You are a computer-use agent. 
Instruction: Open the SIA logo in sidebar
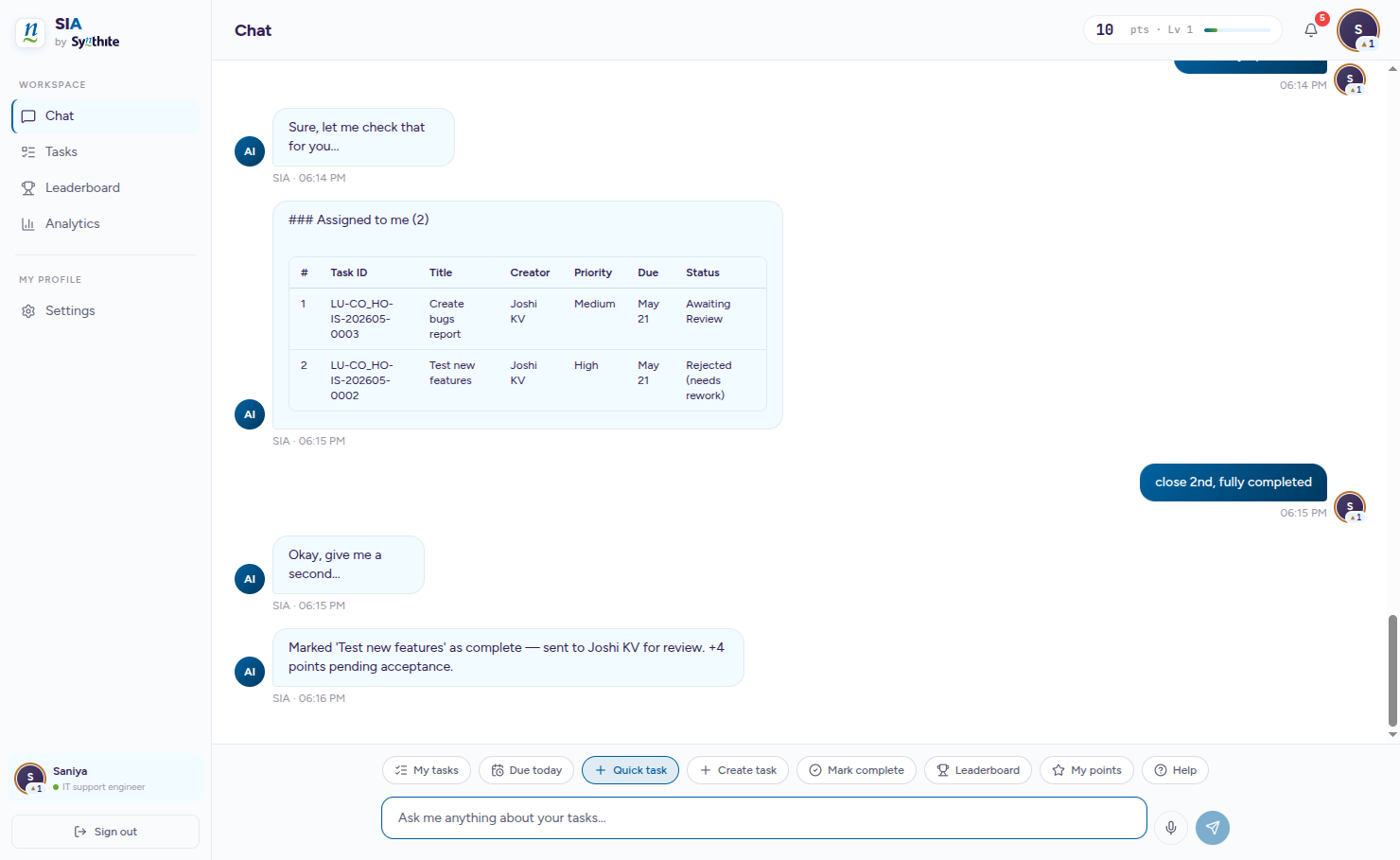[x=30, y=33]
